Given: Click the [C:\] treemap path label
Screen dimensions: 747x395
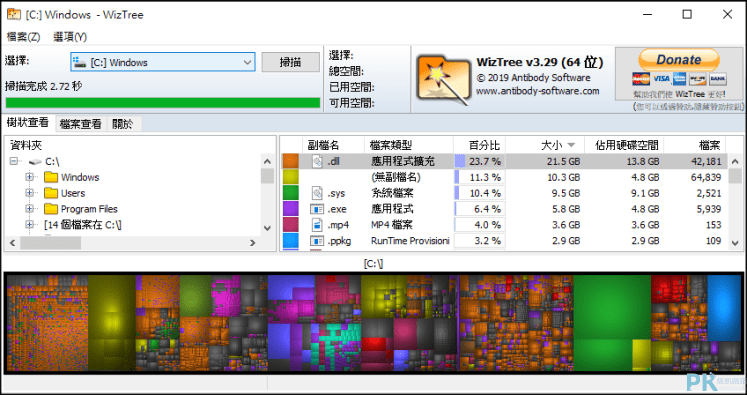Looking at the screenshot, I should (374, 263).
